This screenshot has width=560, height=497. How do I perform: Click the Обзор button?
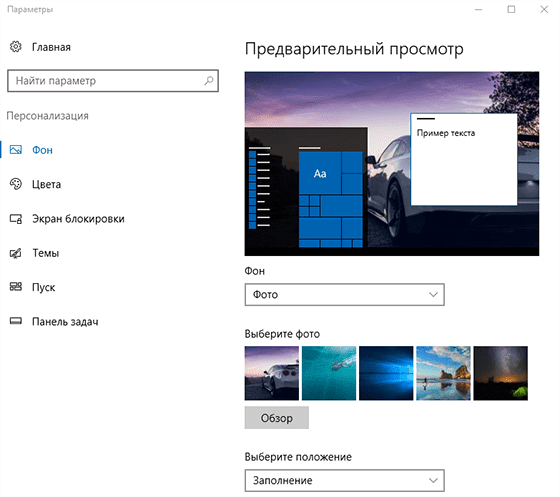[x=277, y=418]
